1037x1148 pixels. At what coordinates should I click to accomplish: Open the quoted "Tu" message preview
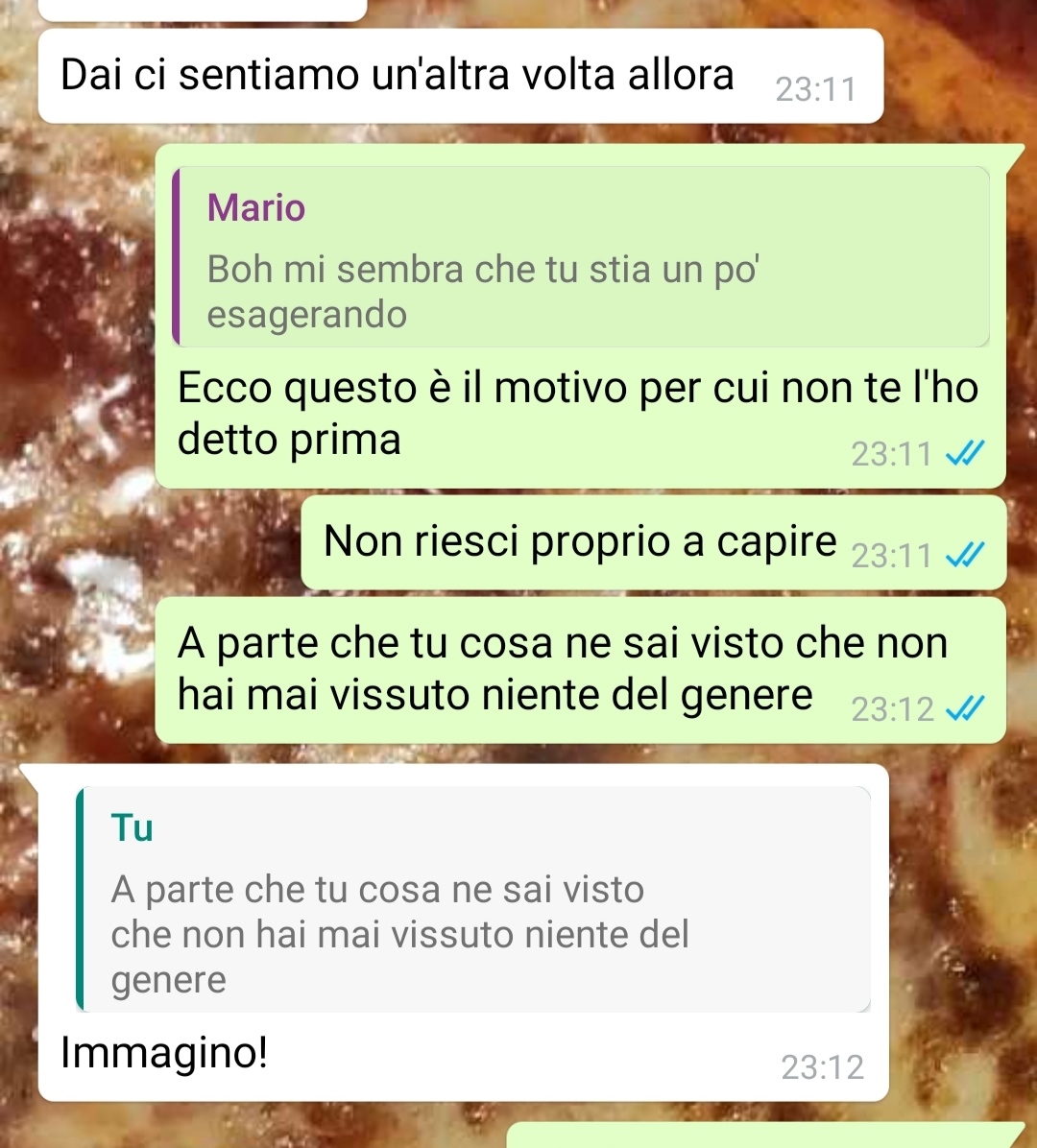pyautogui.click(x=473, y=899)
